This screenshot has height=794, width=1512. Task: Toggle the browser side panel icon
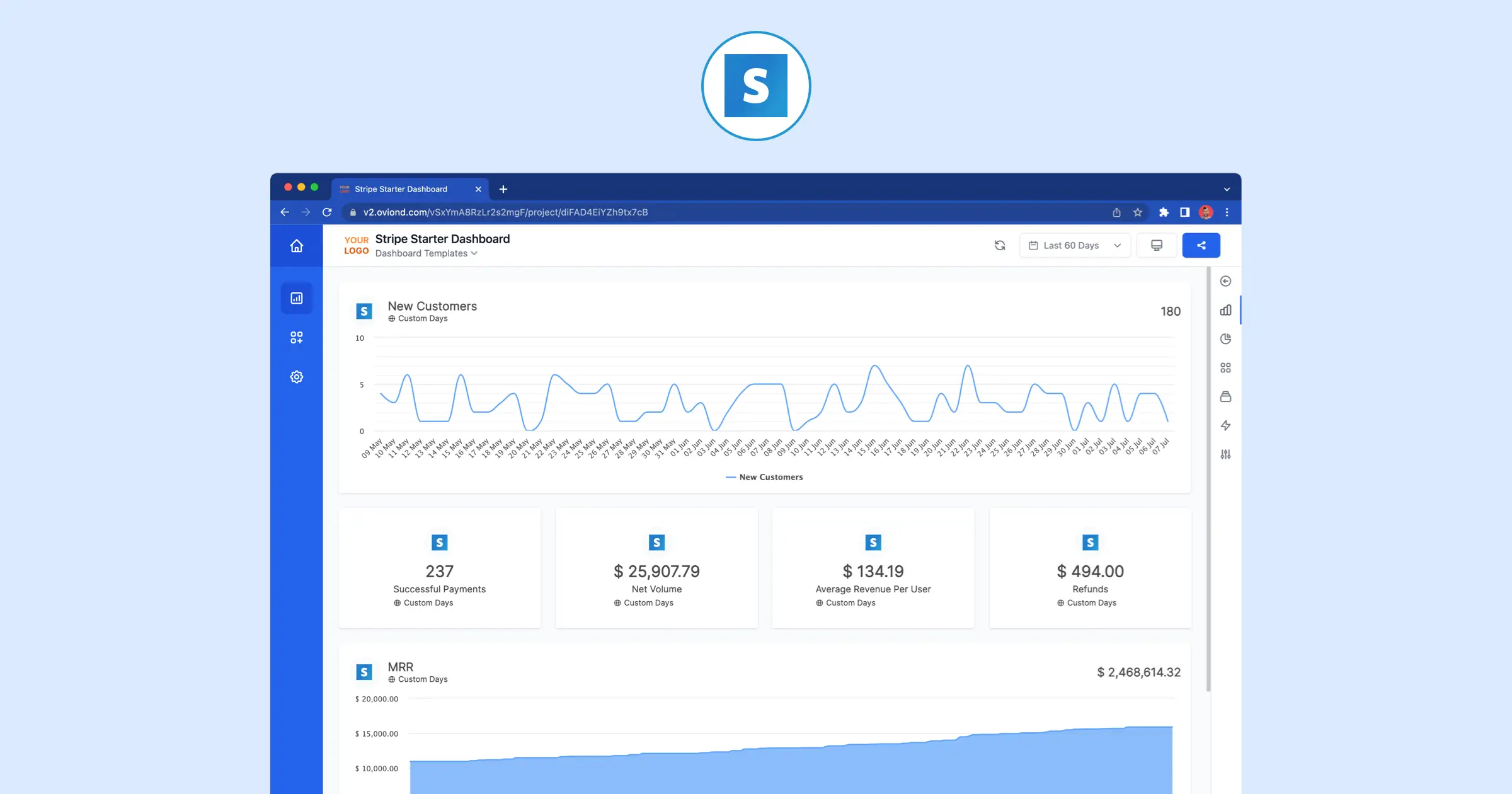[1184, 212]
